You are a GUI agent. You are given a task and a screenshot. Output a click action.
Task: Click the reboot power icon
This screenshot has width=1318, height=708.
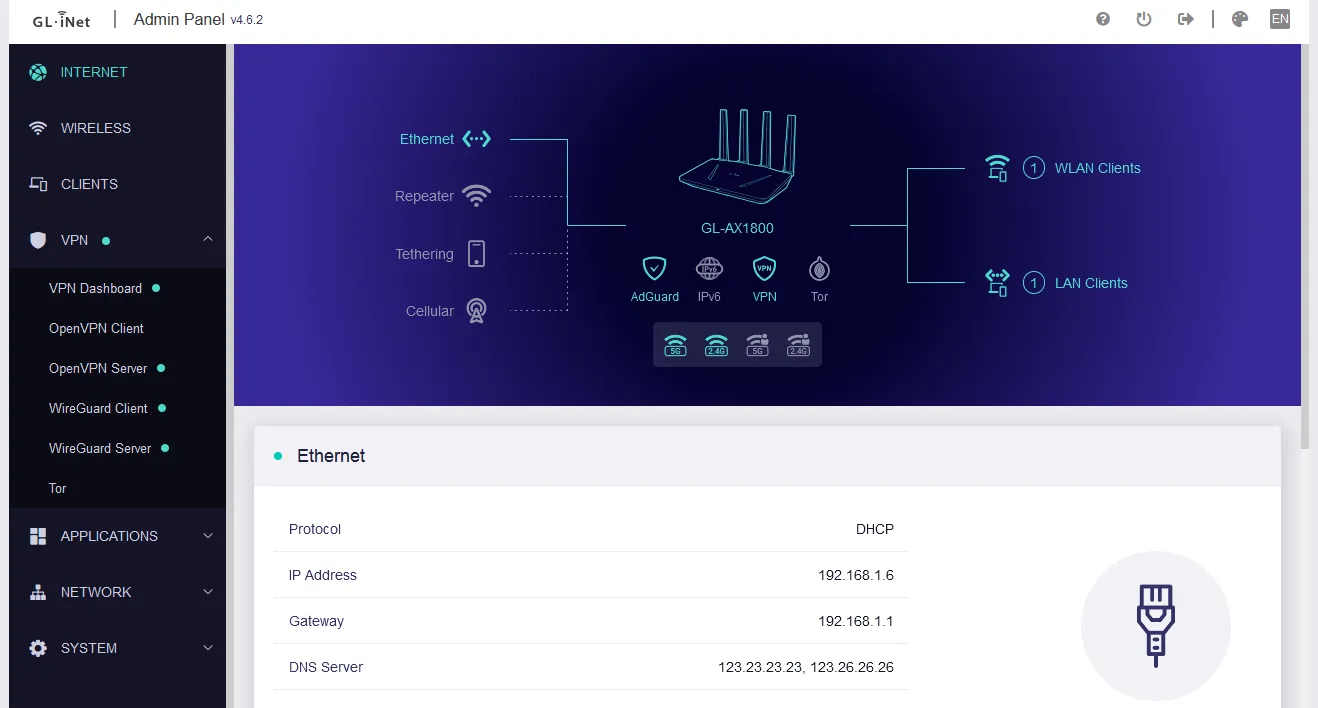[x=1144, y=19]
